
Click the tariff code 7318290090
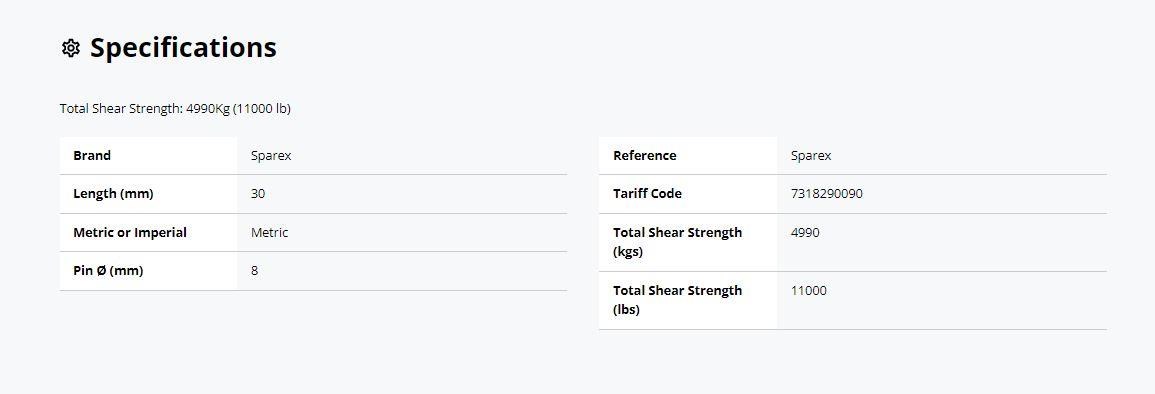click(826, 194)
